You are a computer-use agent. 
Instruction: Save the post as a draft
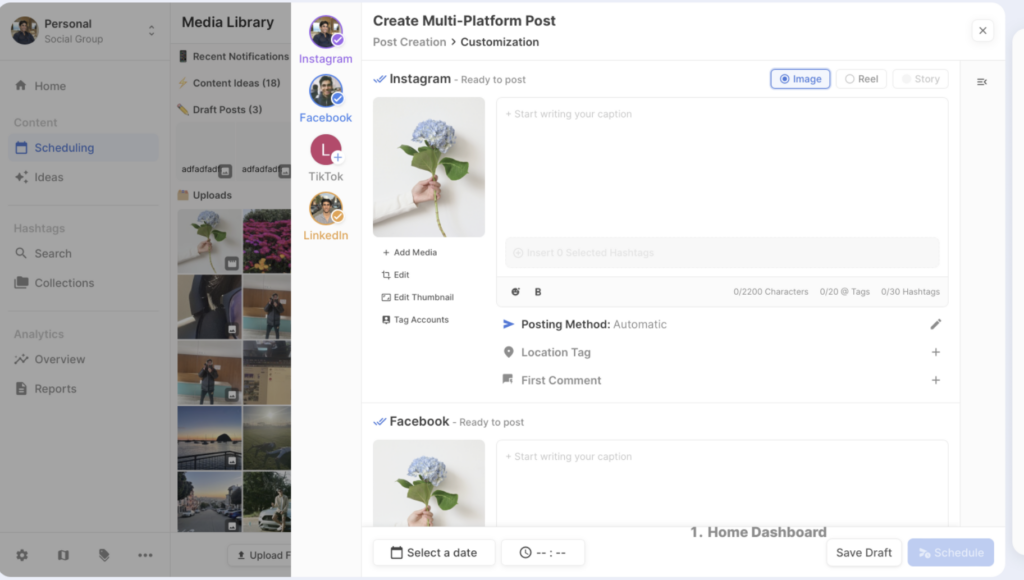[x=863, y=552]
